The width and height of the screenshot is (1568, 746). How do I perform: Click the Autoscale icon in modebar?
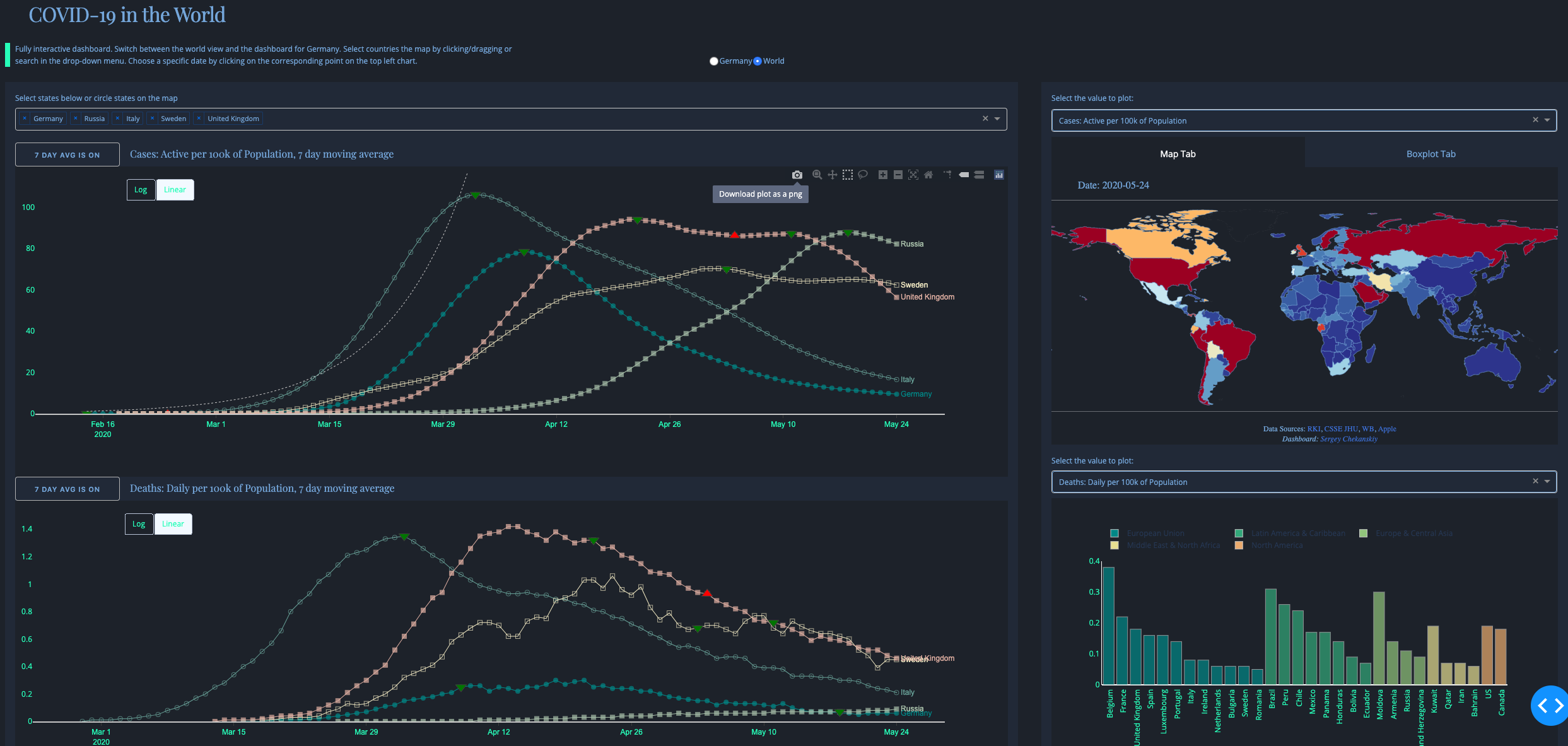(913, 175)
